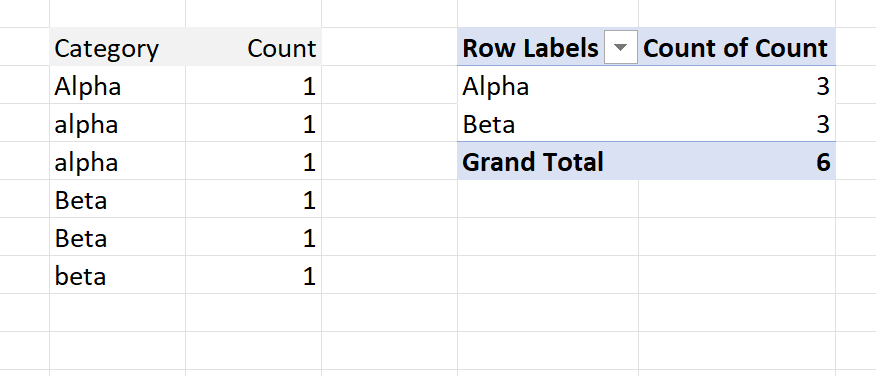The width and height of the screenshot is (876, 376).
Task: Select the Grand Total label cell
Action: tap(548, 161)
